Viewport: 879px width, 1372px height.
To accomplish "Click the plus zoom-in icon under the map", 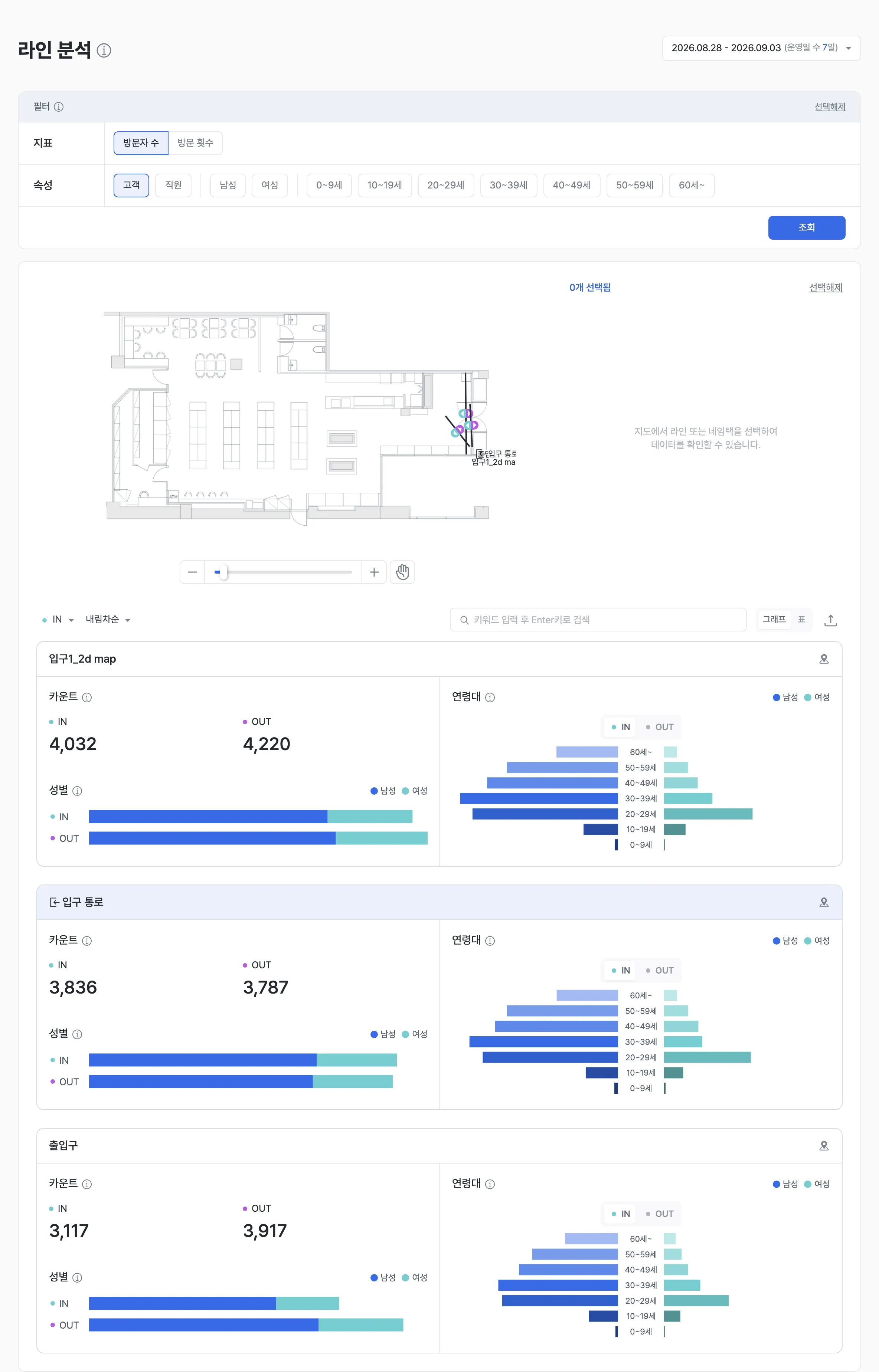I will [374, 572].
